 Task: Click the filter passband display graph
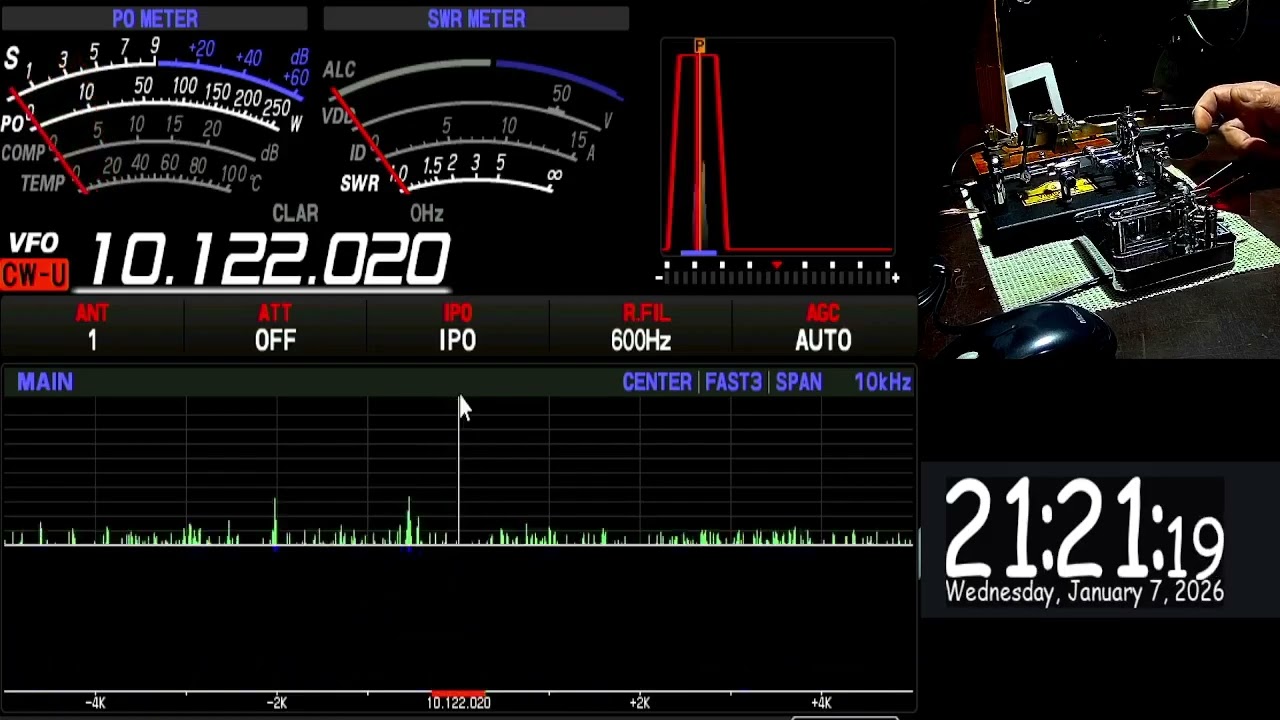pyautogui.click(x=778, y=146)
